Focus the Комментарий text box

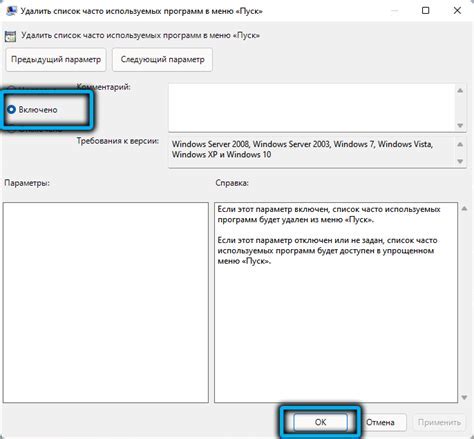coord(312,107)
